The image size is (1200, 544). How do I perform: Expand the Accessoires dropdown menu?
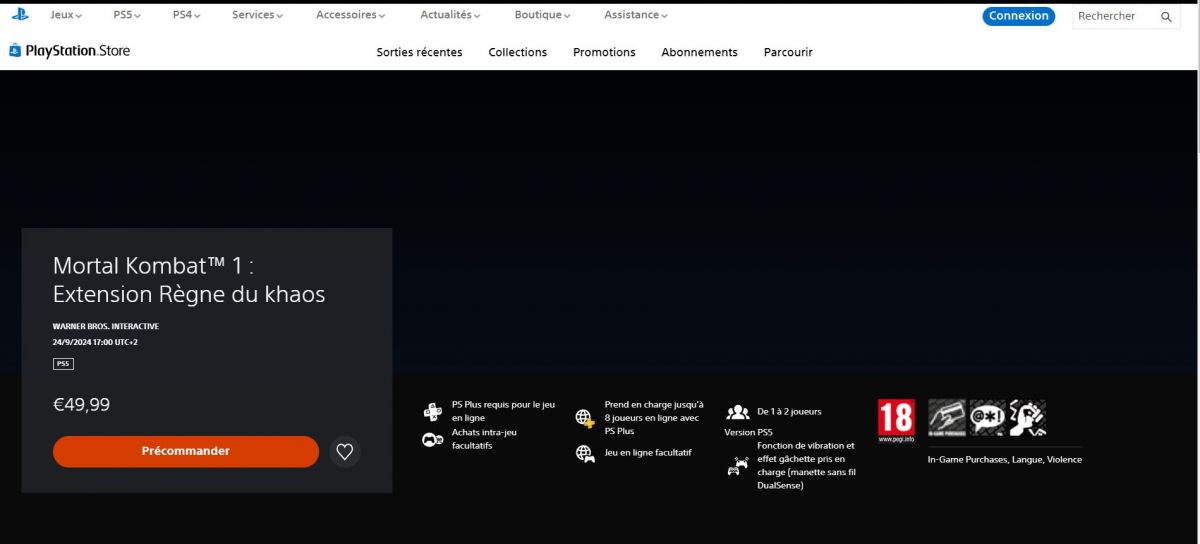pyautogui.click(x=351, y=15)
